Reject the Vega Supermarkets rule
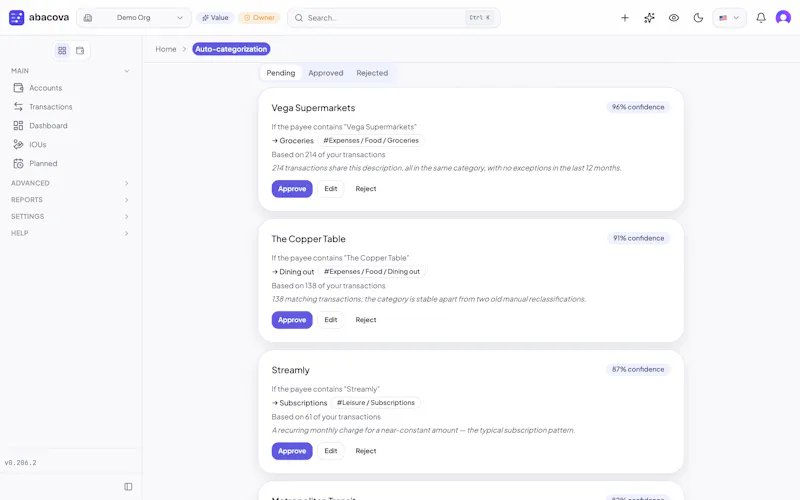Screen dimensions: 800x500 [x=366, y=189]
